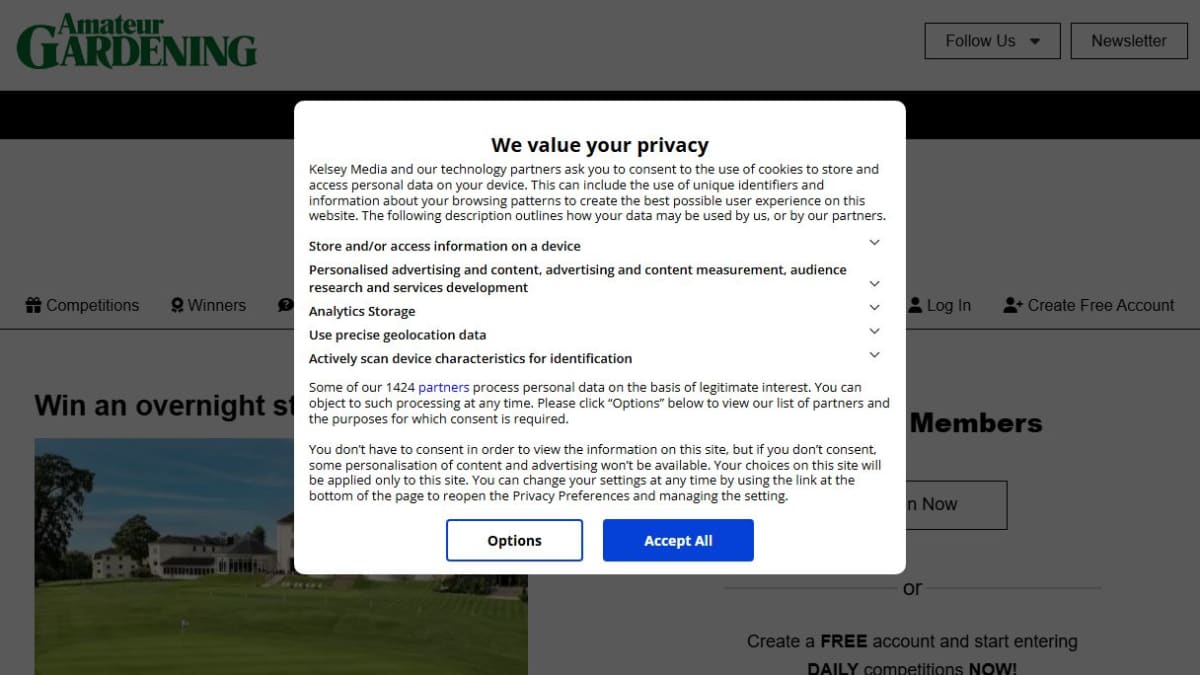Image resolution: width=1200 pixels, height=675 pixels.
Task: Click the Create Free Account link
Action: [x=1101, y=305]
